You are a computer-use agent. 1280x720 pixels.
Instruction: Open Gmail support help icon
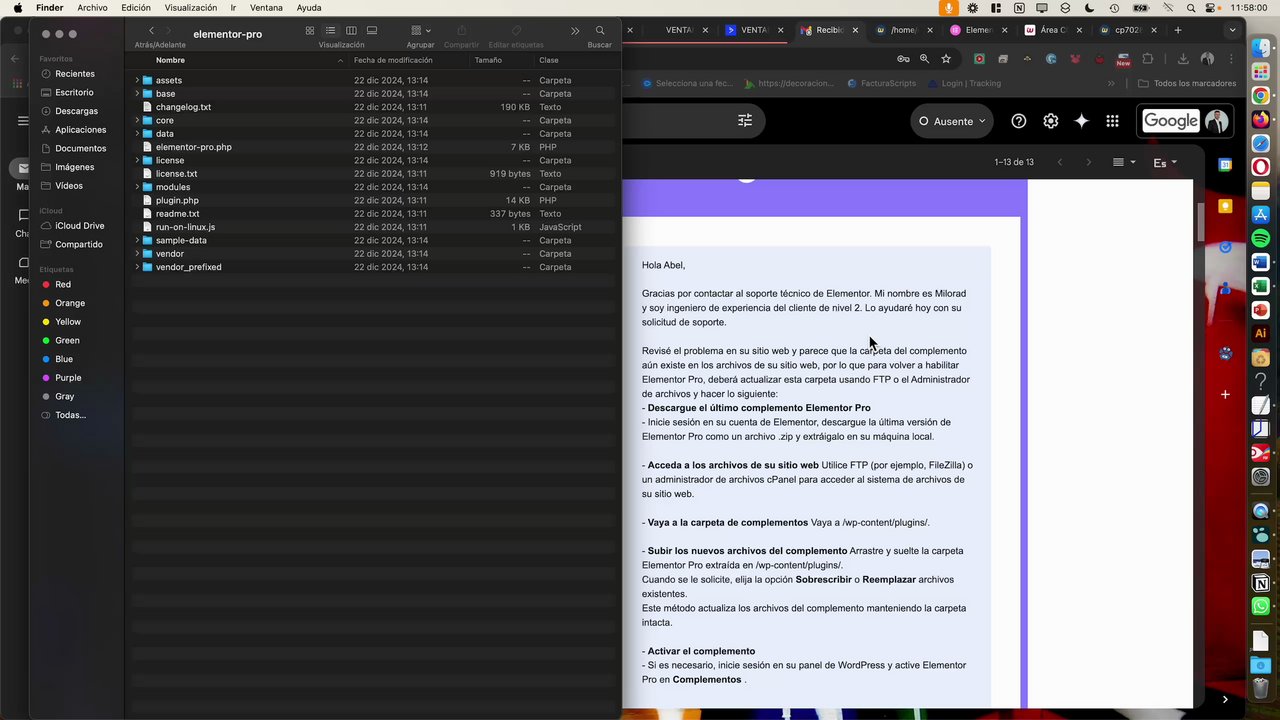[1019, 121]
